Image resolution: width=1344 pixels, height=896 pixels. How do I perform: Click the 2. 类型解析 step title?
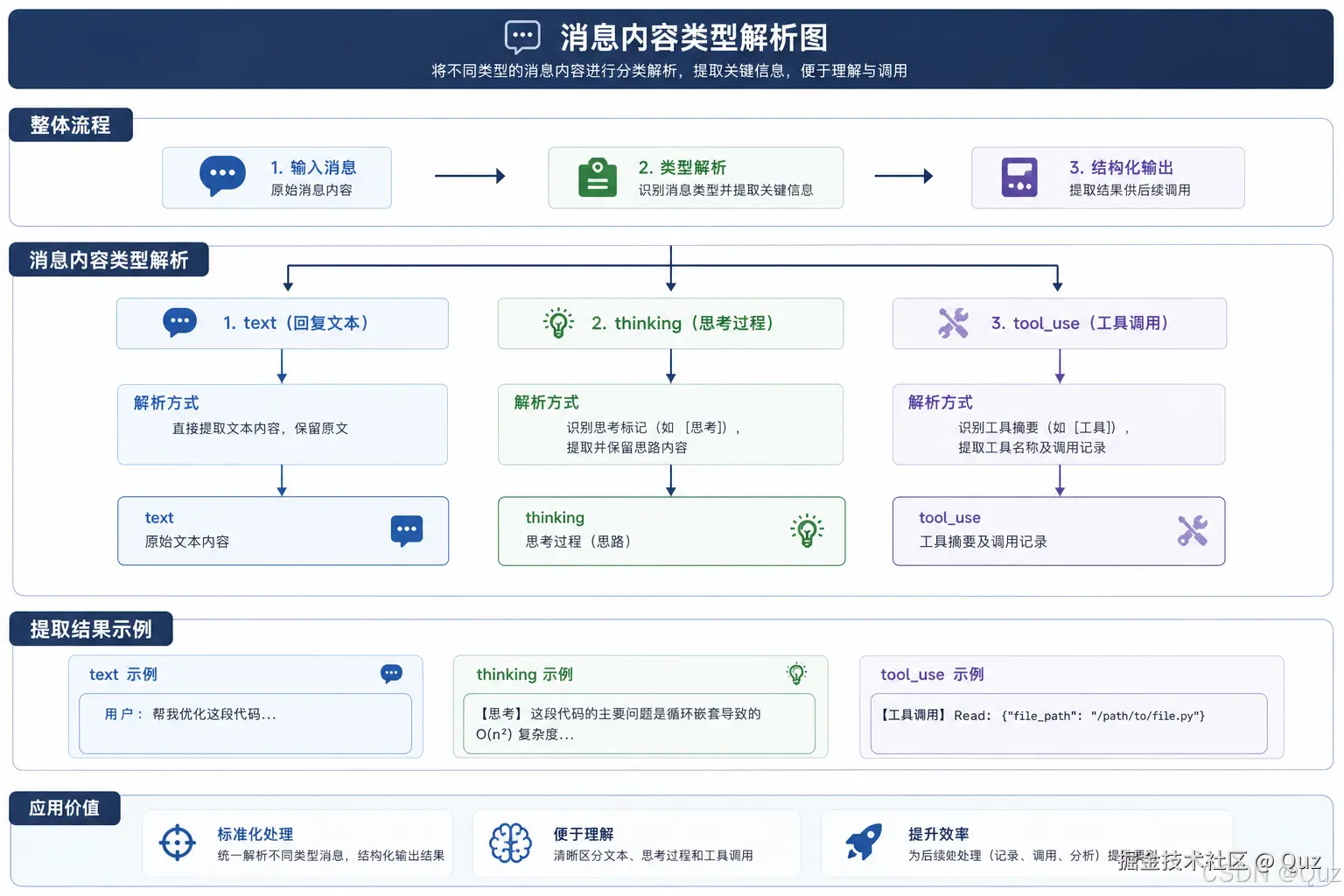pyautogui.click(x=682, y=167)
